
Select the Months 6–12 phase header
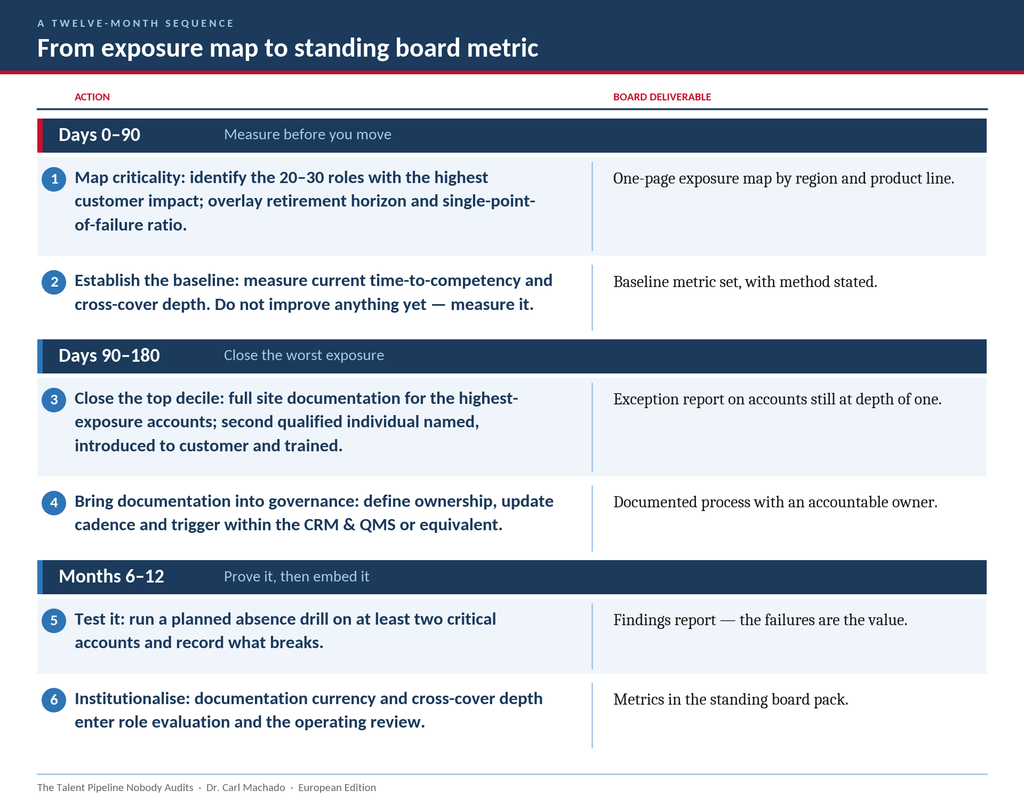512,577
